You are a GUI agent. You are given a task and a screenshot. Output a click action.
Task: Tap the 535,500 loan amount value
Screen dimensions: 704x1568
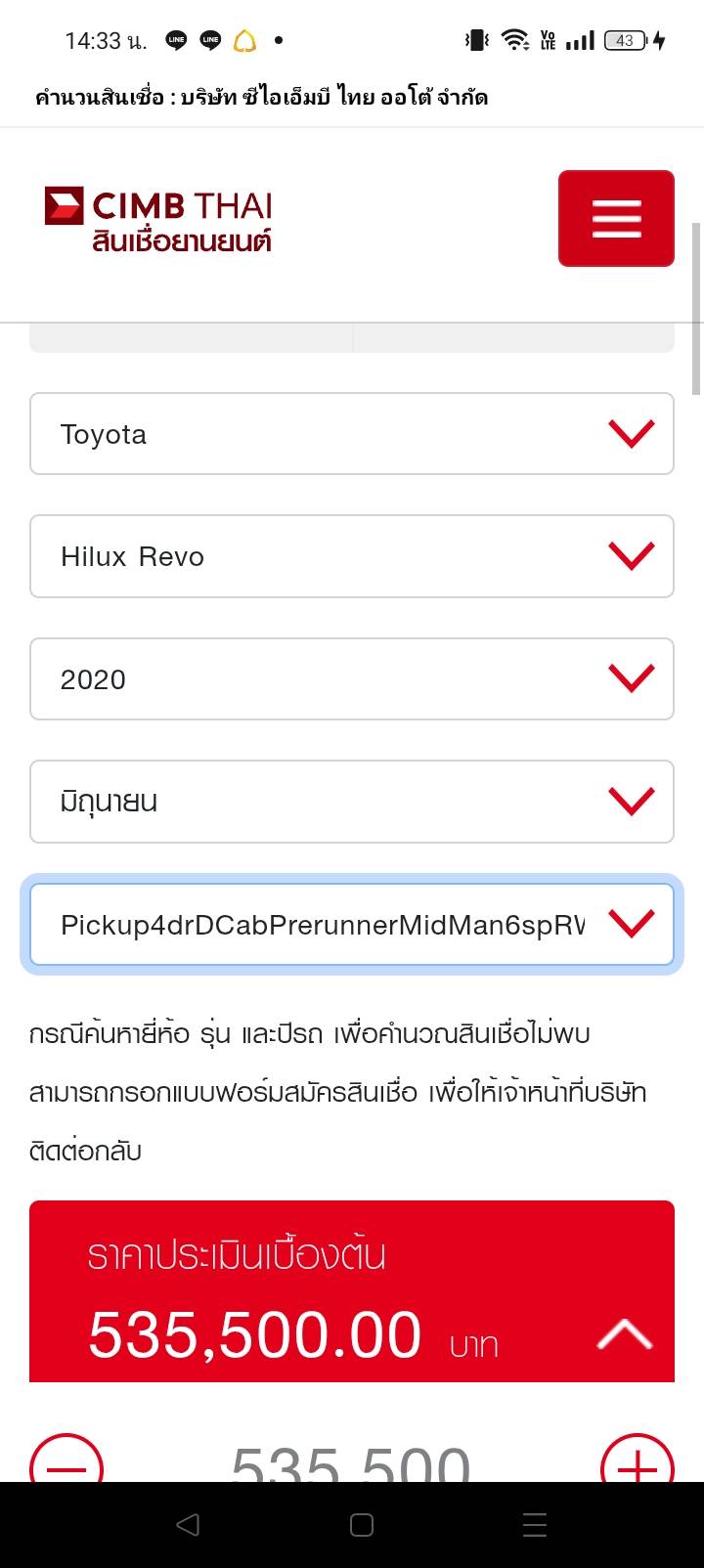click(351, 1462)
